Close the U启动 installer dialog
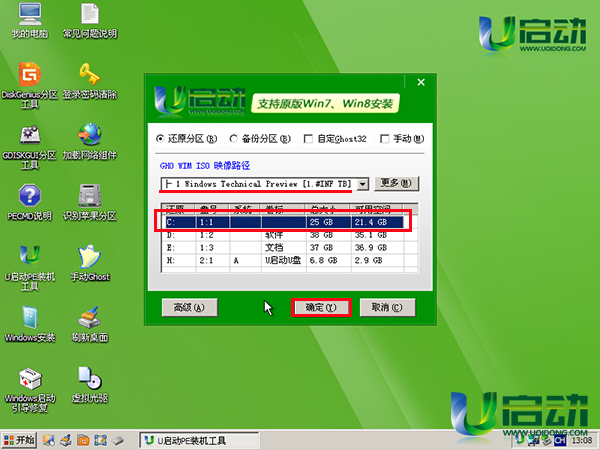The image size is (600, 450). 421,82
